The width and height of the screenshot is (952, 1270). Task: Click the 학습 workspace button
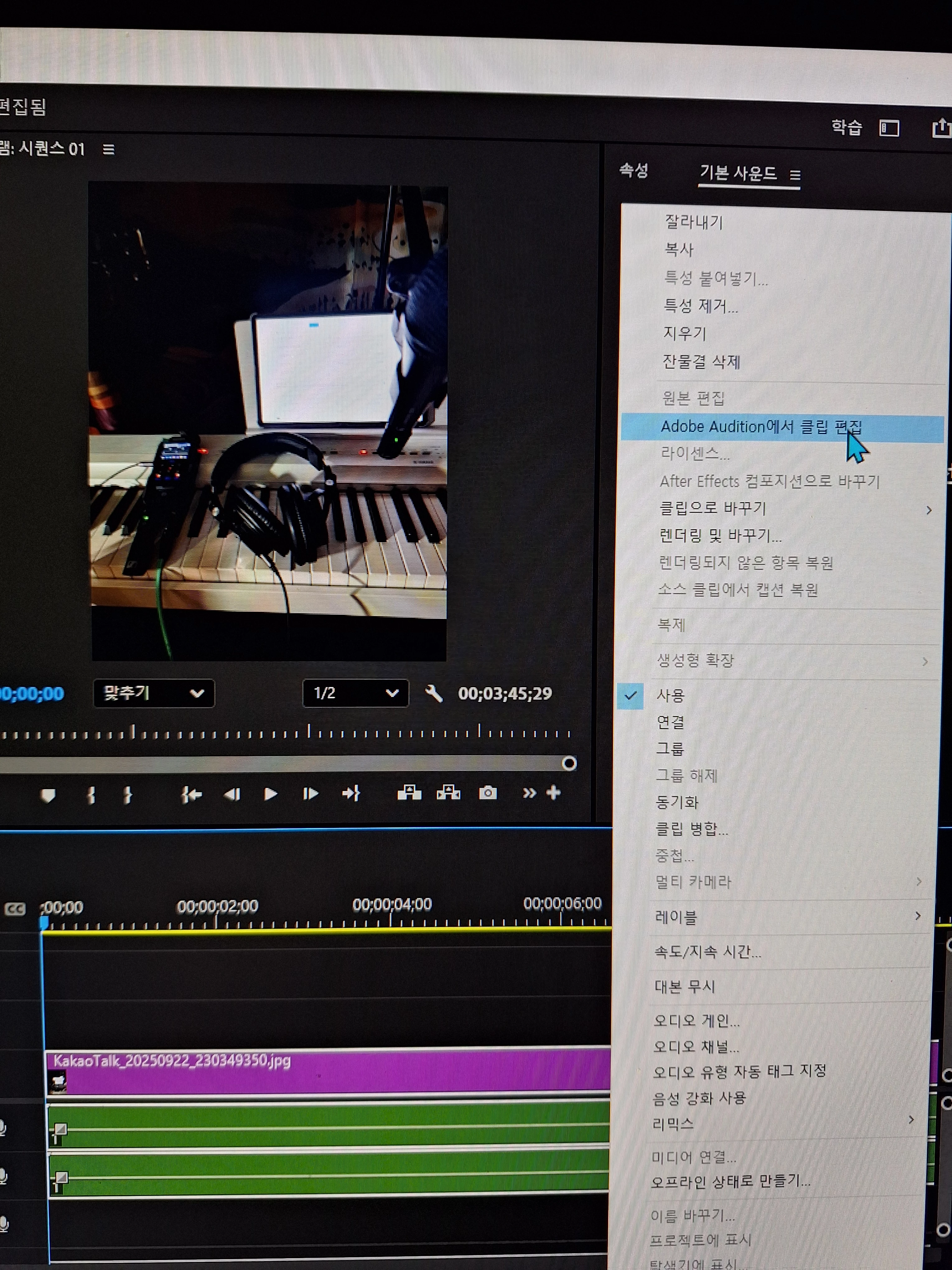(847, 127)
